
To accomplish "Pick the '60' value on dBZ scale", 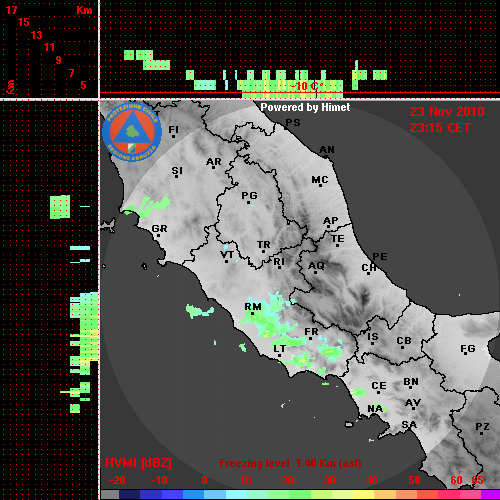I will pos(456,480).
